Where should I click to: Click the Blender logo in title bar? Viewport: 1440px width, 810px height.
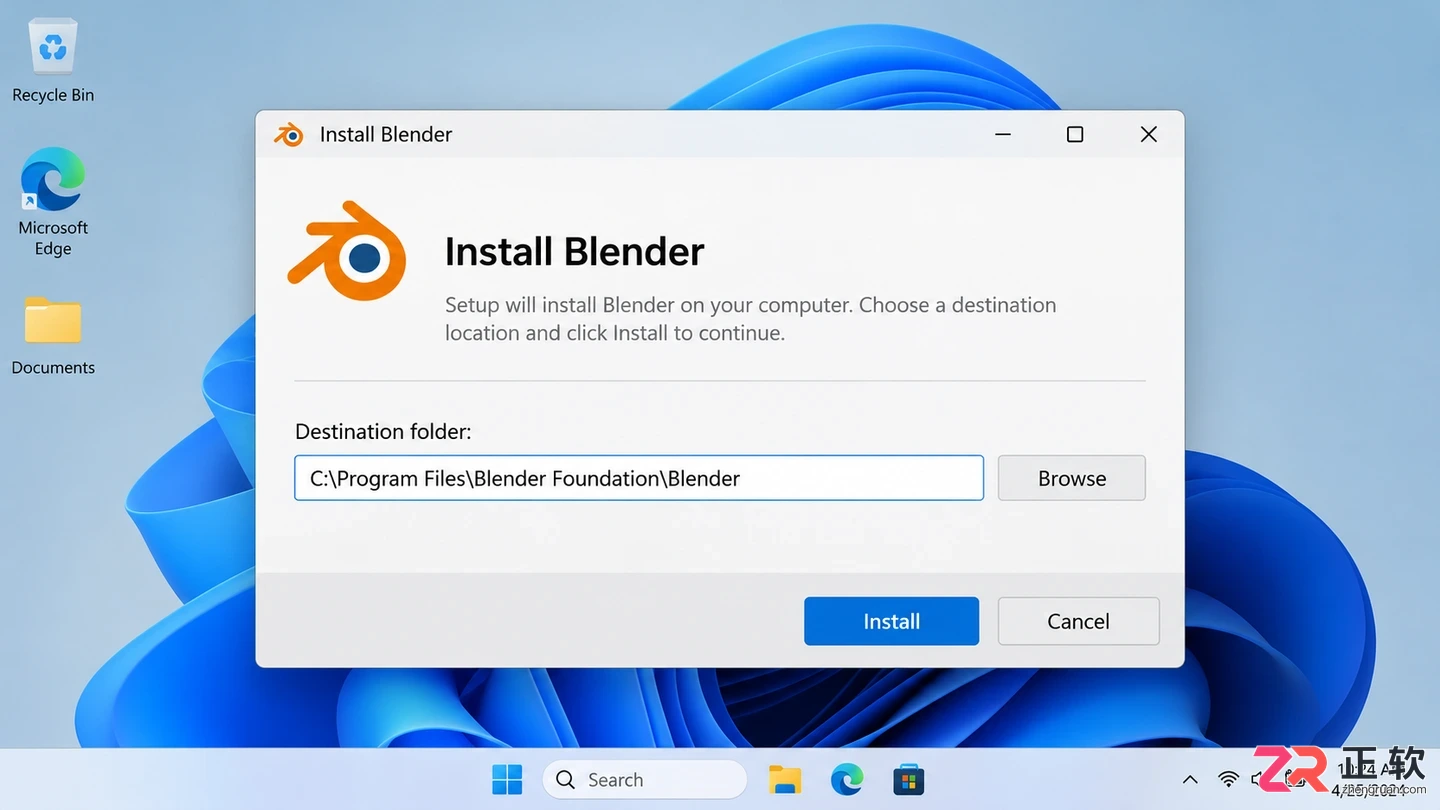289,134
